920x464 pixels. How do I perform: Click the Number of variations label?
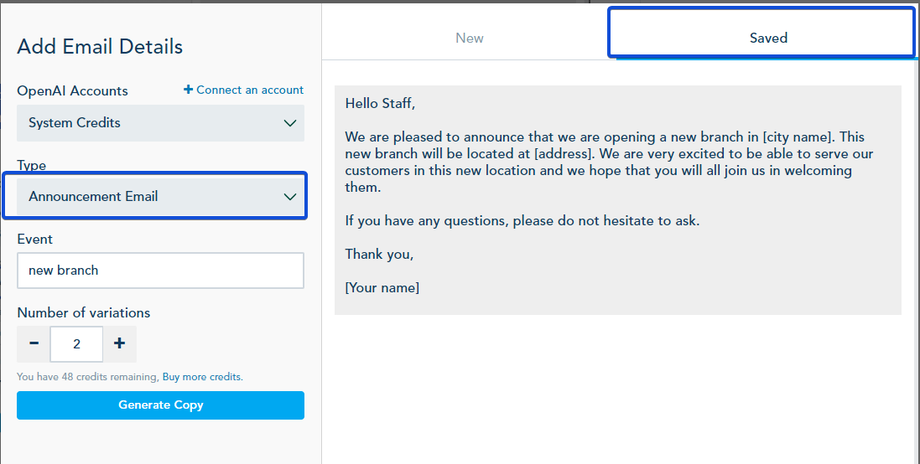tap(84, 313)
